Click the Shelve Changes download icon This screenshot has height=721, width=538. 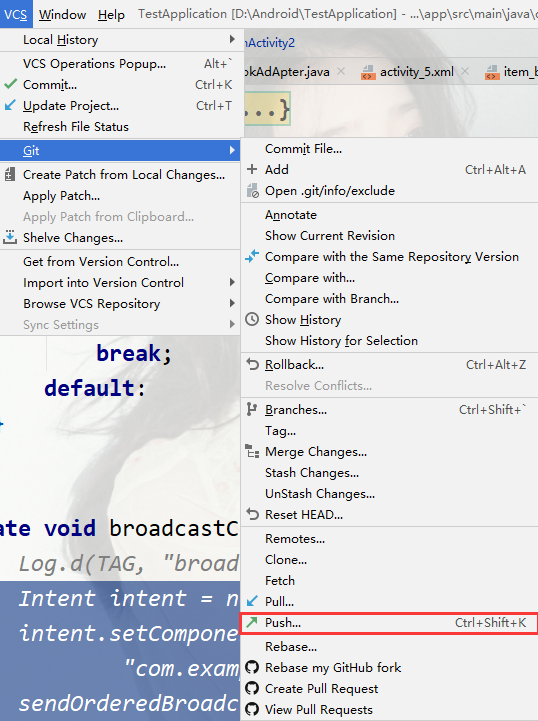point(10,237)
